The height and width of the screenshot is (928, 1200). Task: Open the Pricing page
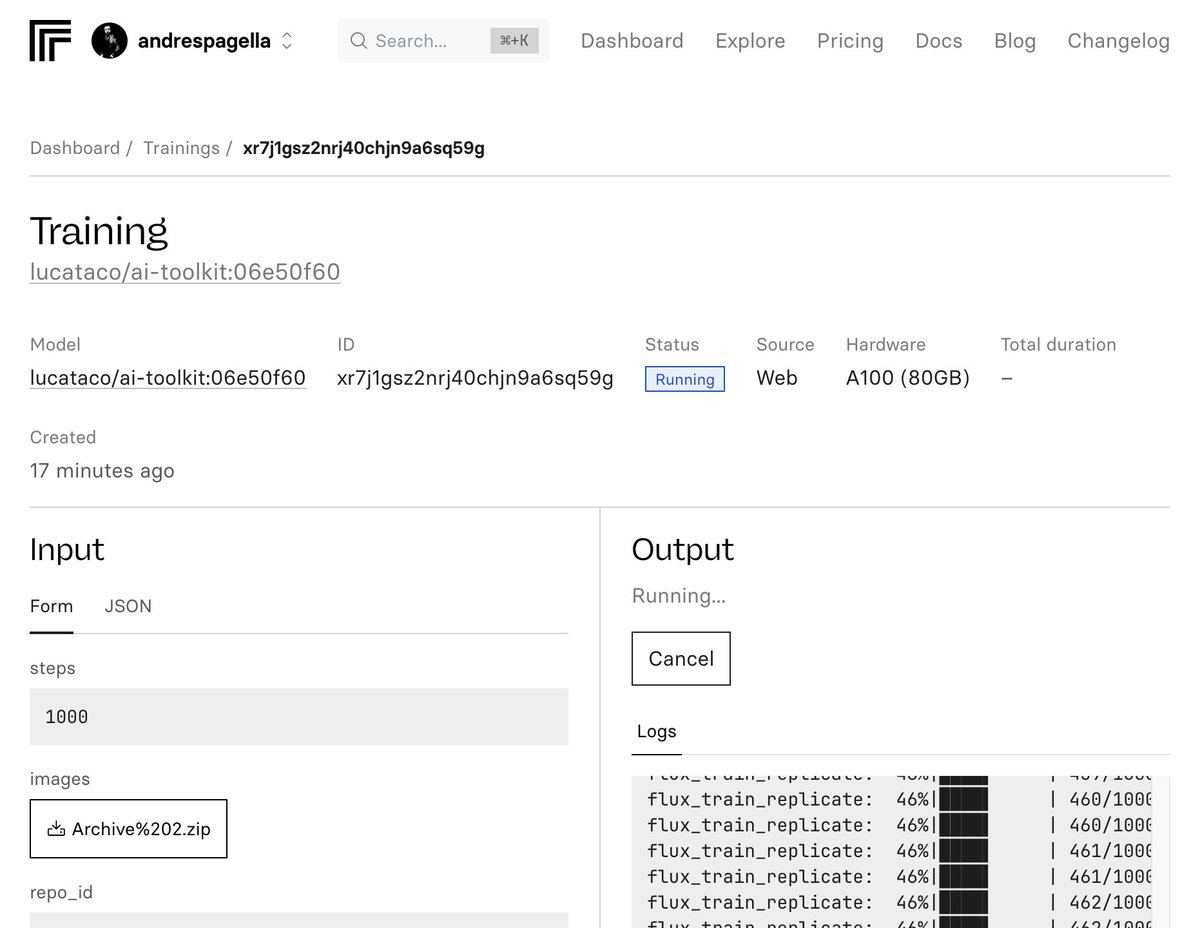click(850, 41)
